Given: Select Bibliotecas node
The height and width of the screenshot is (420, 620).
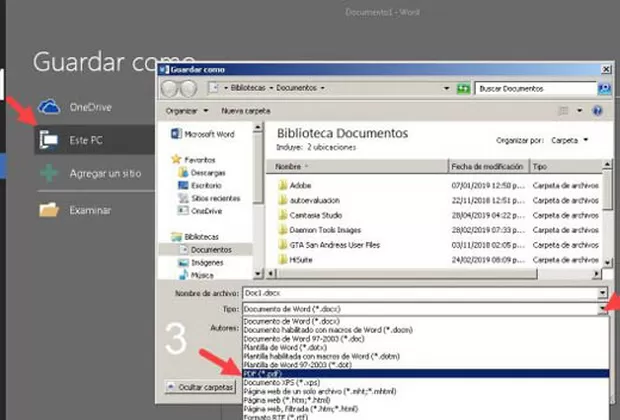Looking at the screenshot, I should pos(195,237).
